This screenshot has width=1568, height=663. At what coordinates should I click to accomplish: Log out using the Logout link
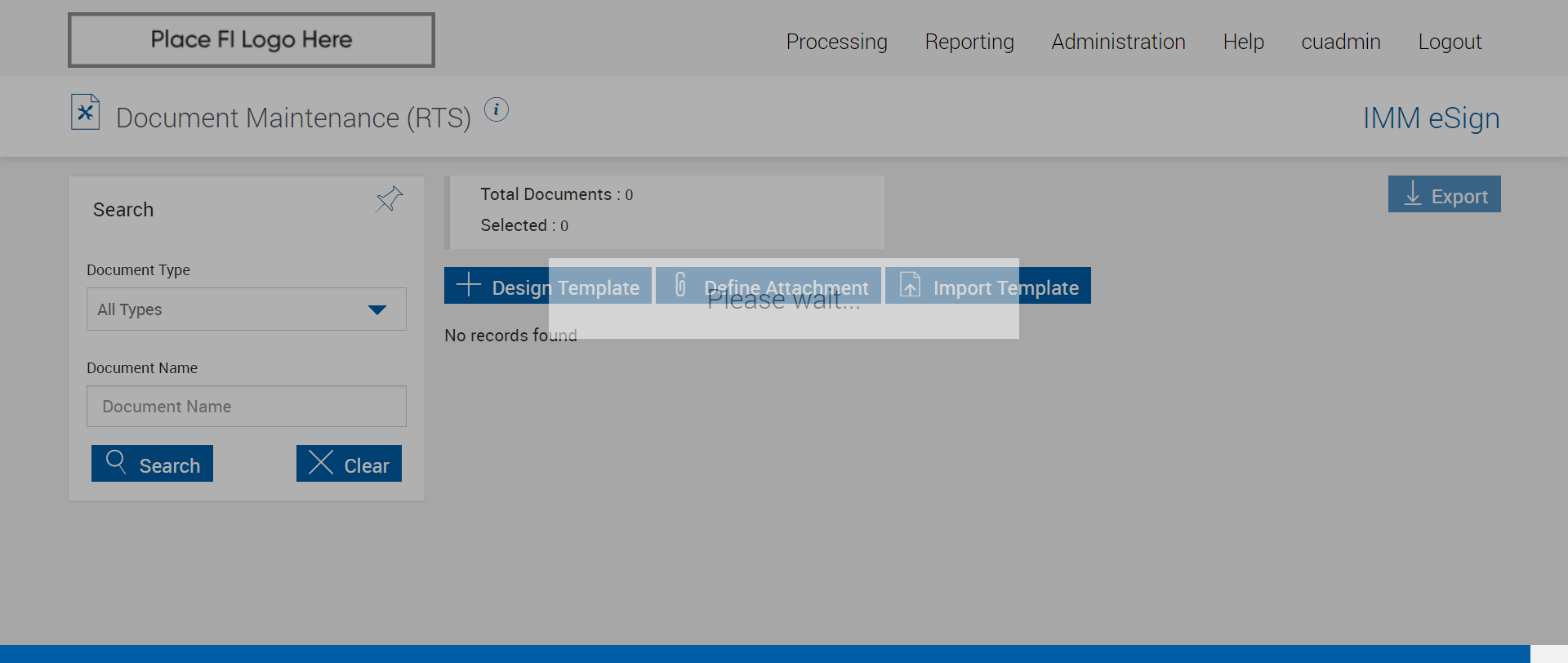coord(1450,42)
